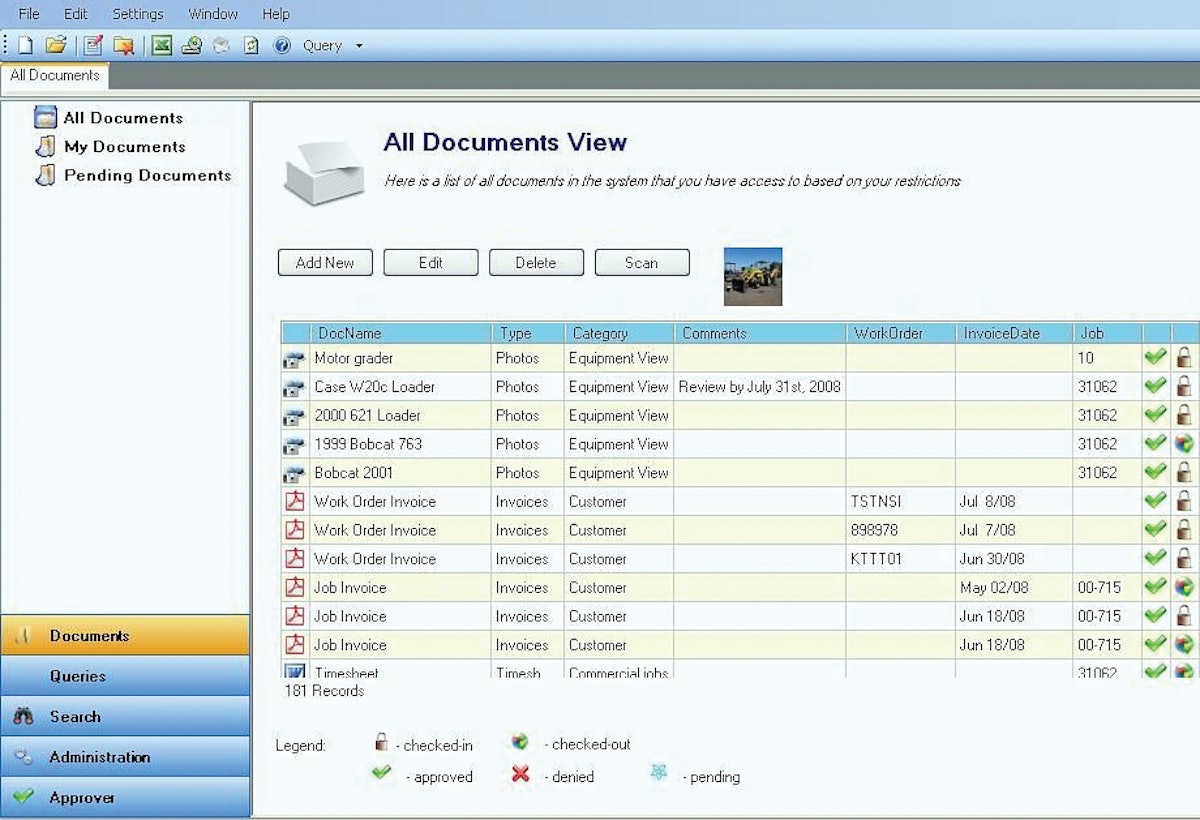Click the loader photo thumbnail near Scan

752,276
